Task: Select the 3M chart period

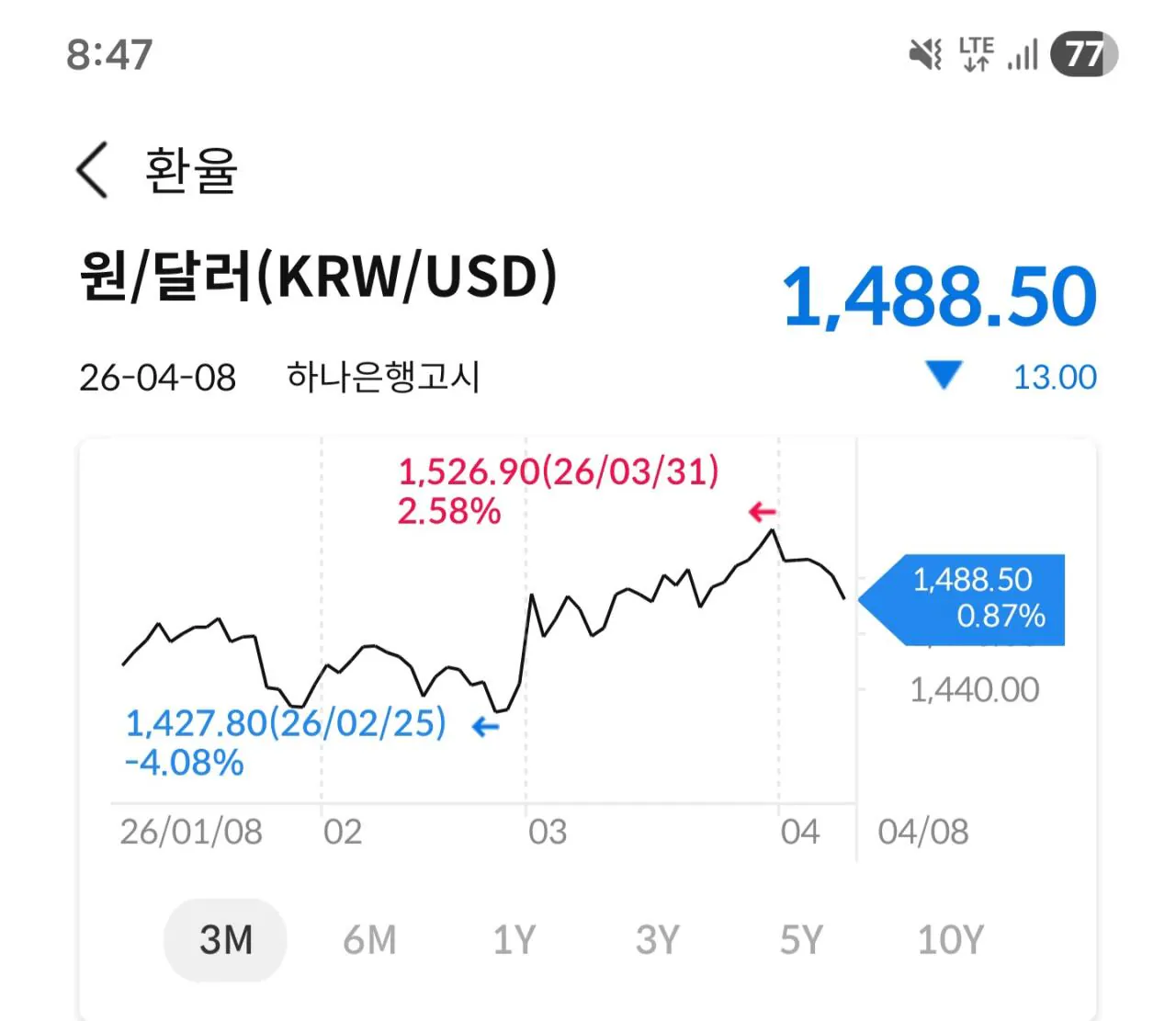Action: [225, 940]
